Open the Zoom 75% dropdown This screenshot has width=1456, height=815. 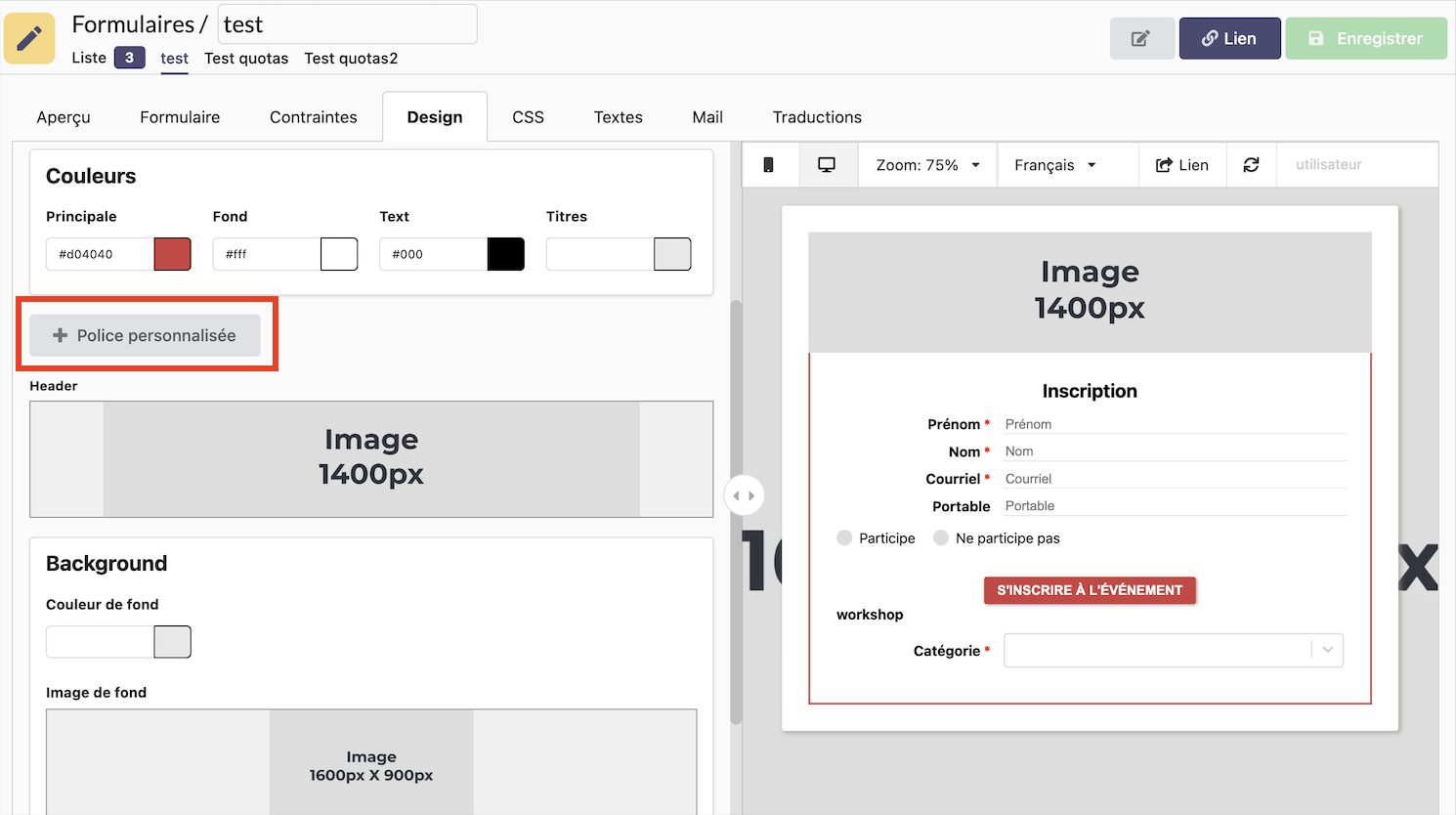click(x=927, y=165)
